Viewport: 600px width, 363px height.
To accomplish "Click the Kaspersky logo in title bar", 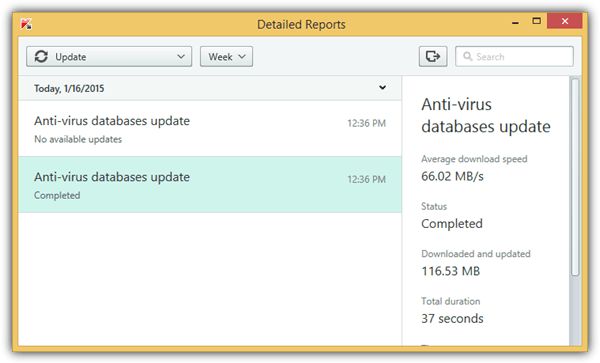I will [26, 24].
